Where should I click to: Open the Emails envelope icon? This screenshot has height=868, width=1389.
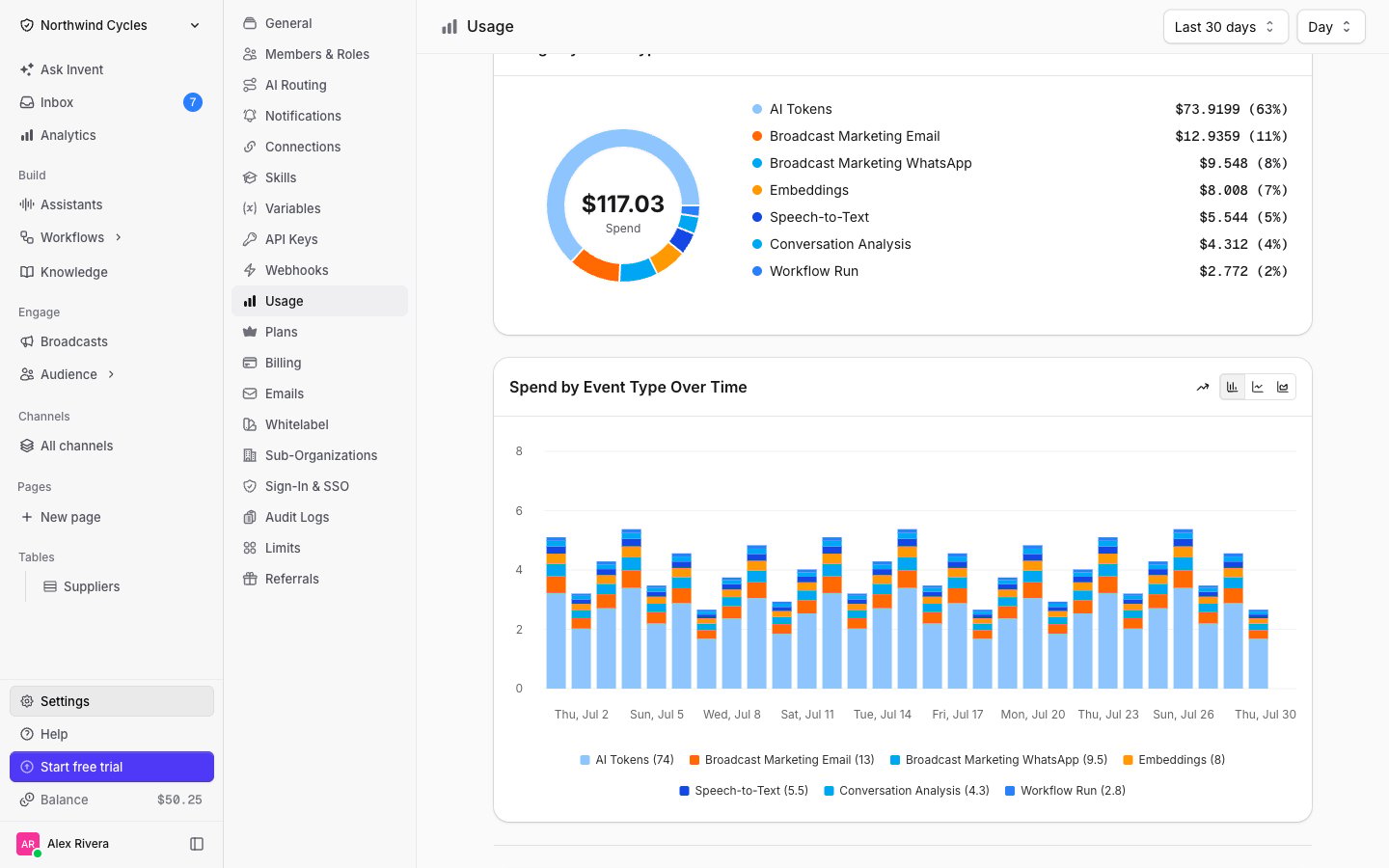coord(250,393)
